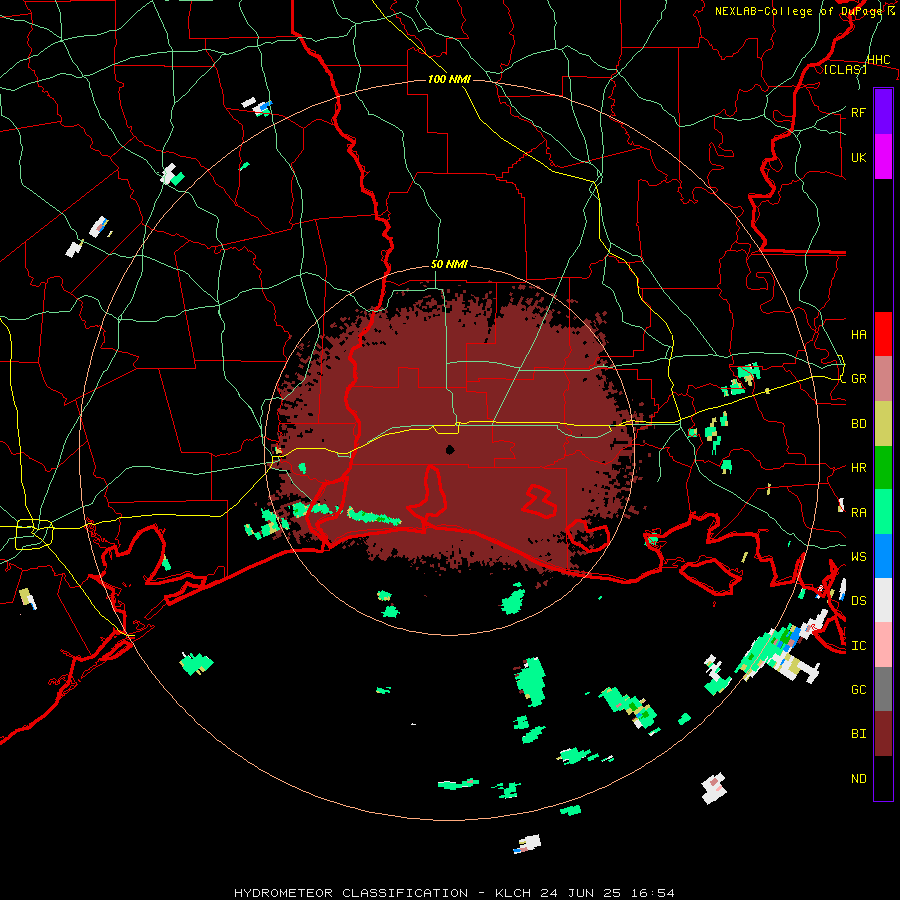Click the HA legend label

click(x=859, y=335)
